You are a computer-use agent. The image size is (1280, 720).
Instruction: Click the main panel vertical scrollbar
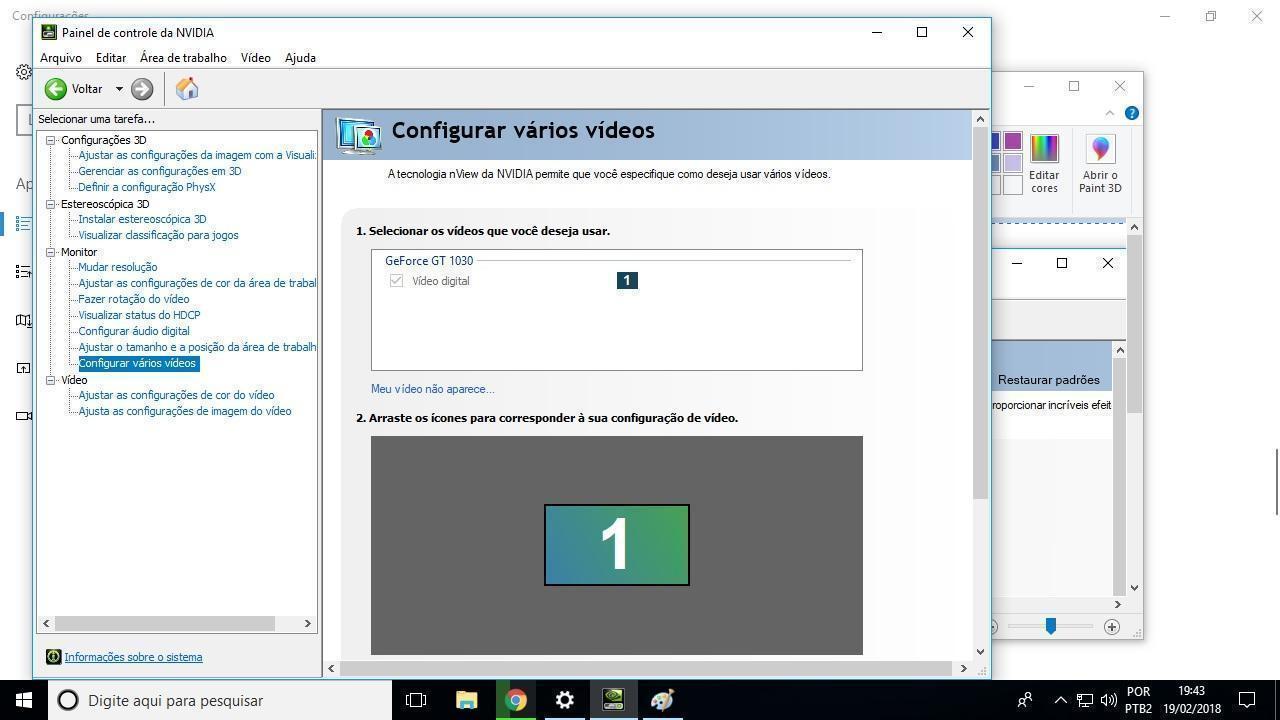tap(980, 313)
